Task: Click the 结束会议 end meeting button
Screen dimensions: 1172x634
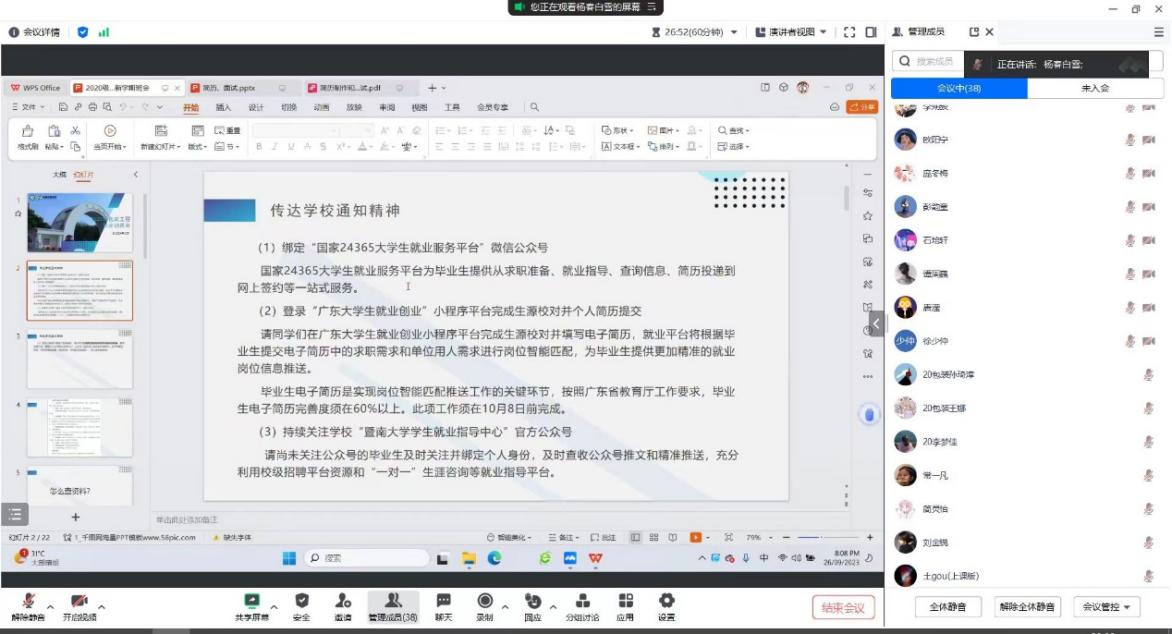Action: coord(843,607)
